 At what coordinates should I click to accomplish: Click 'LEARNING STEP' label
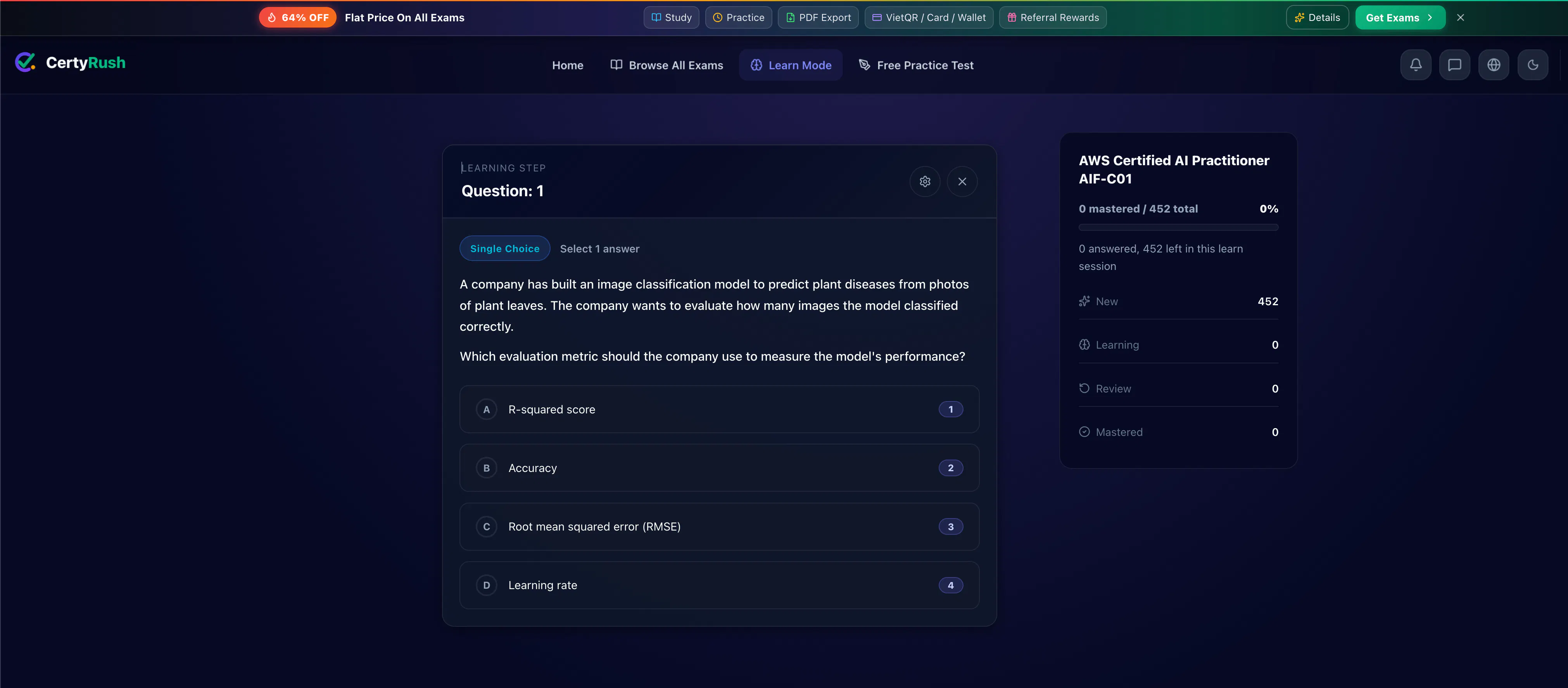point(503,168)
